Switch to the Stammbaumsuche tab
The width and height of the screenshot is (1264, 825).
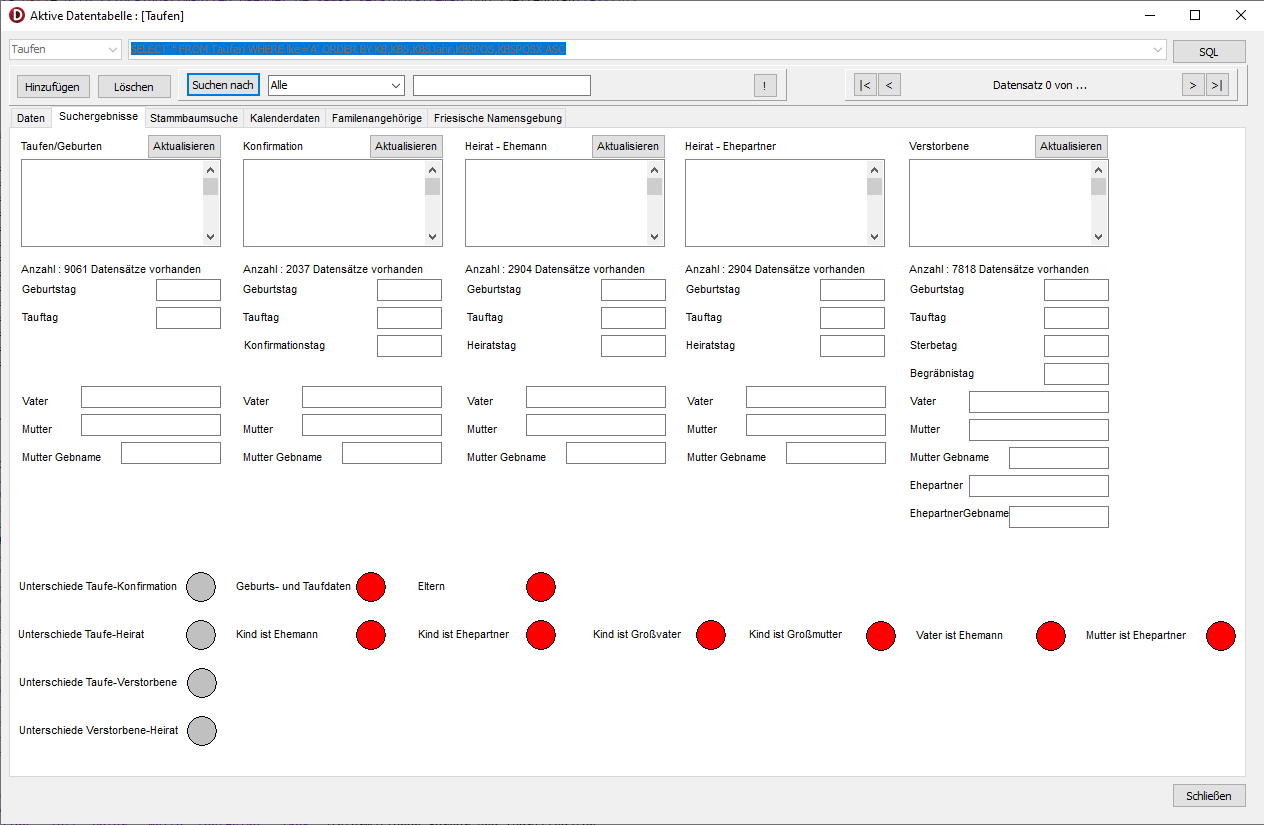tap(194, 118)
